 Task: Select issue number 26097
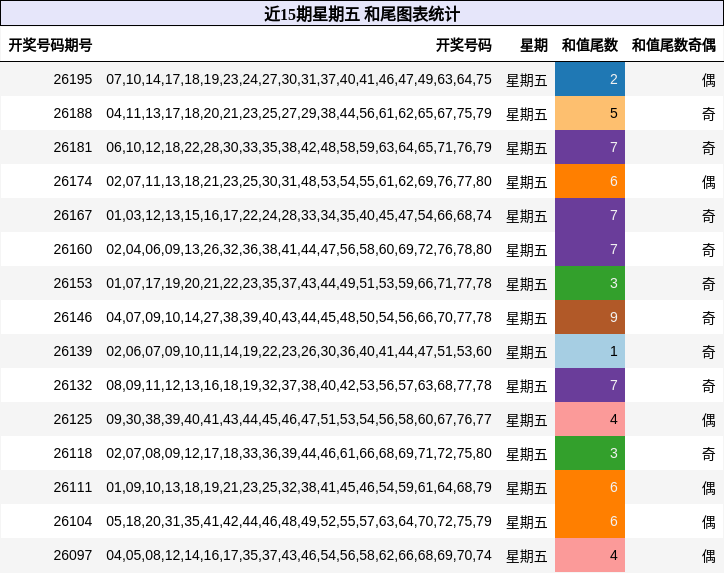click(73, 555)
